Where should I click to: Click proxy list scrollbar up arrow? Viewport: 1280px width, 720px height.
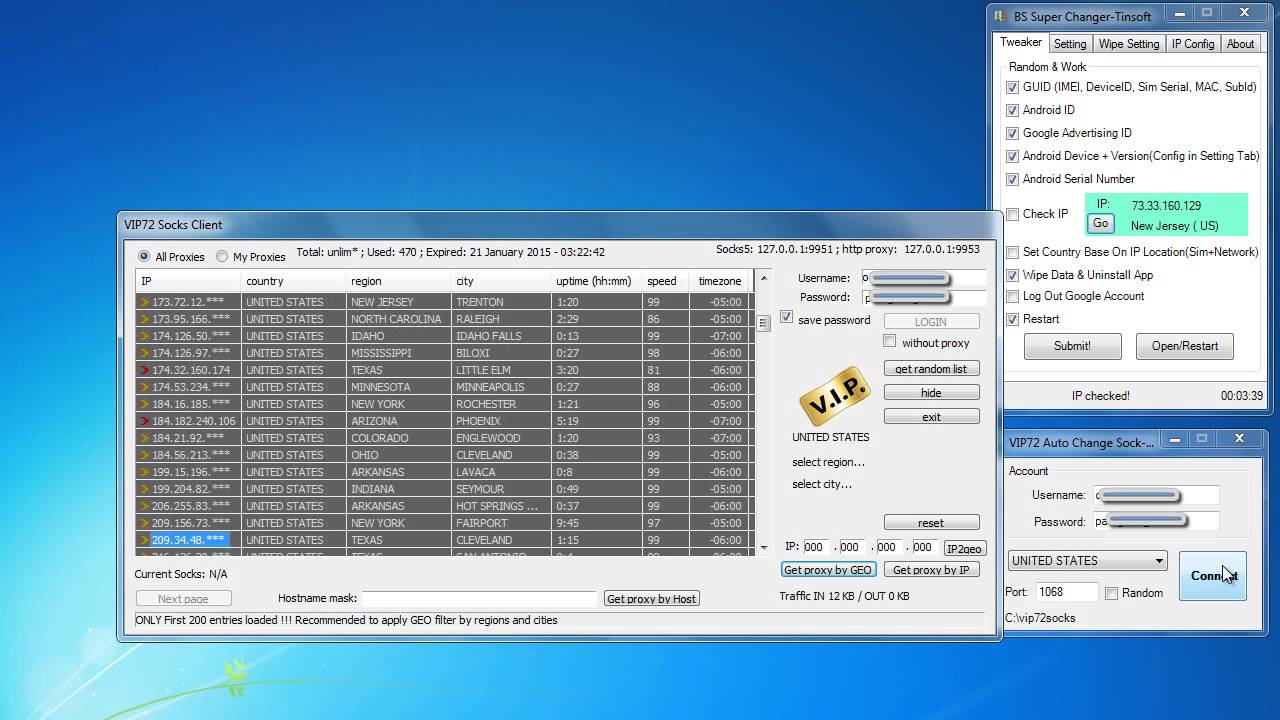(x=764, y=278)
